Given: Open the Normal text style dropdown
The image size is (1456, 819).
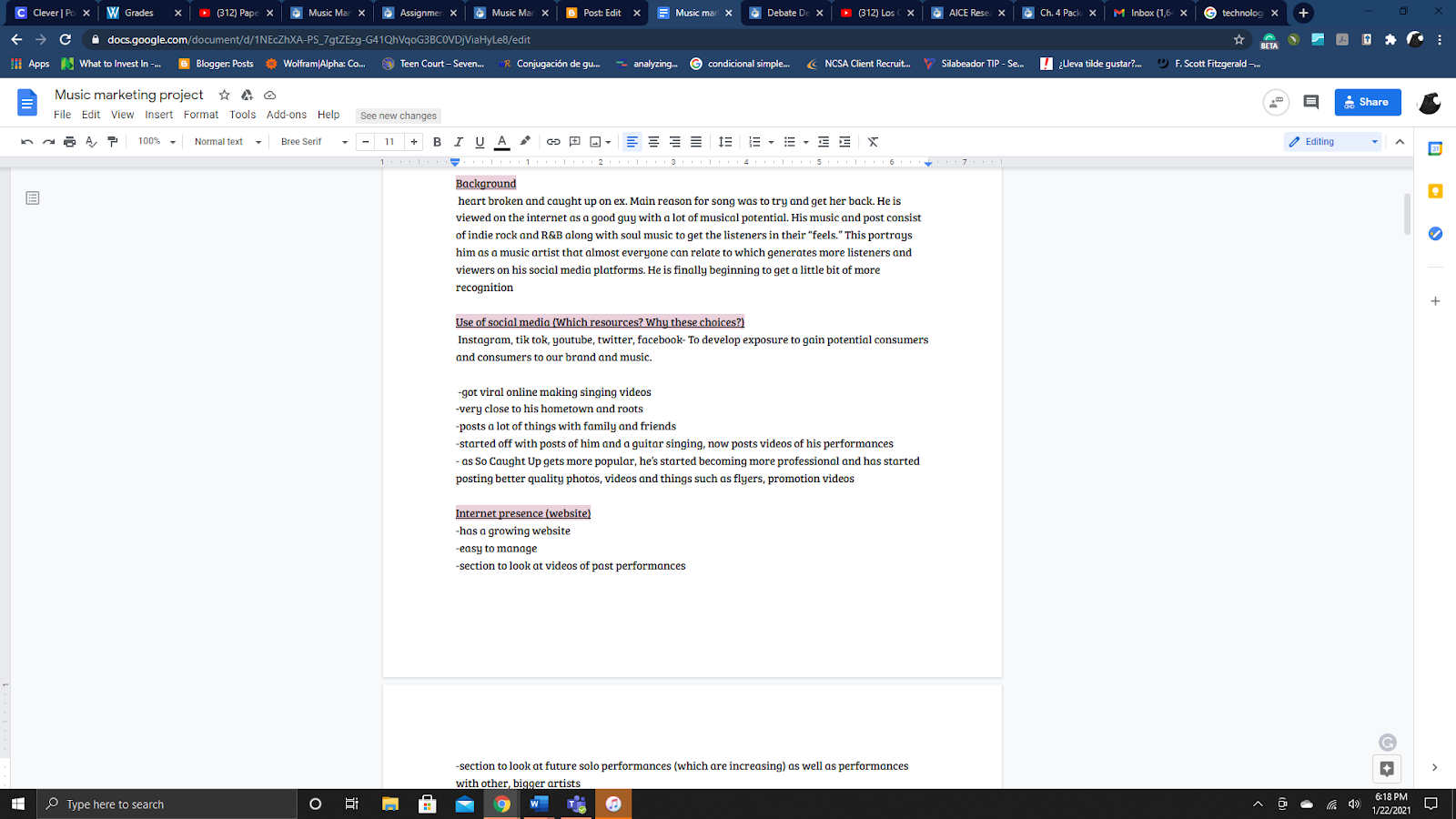Looking at the screenshot, I should click(227, 142).
